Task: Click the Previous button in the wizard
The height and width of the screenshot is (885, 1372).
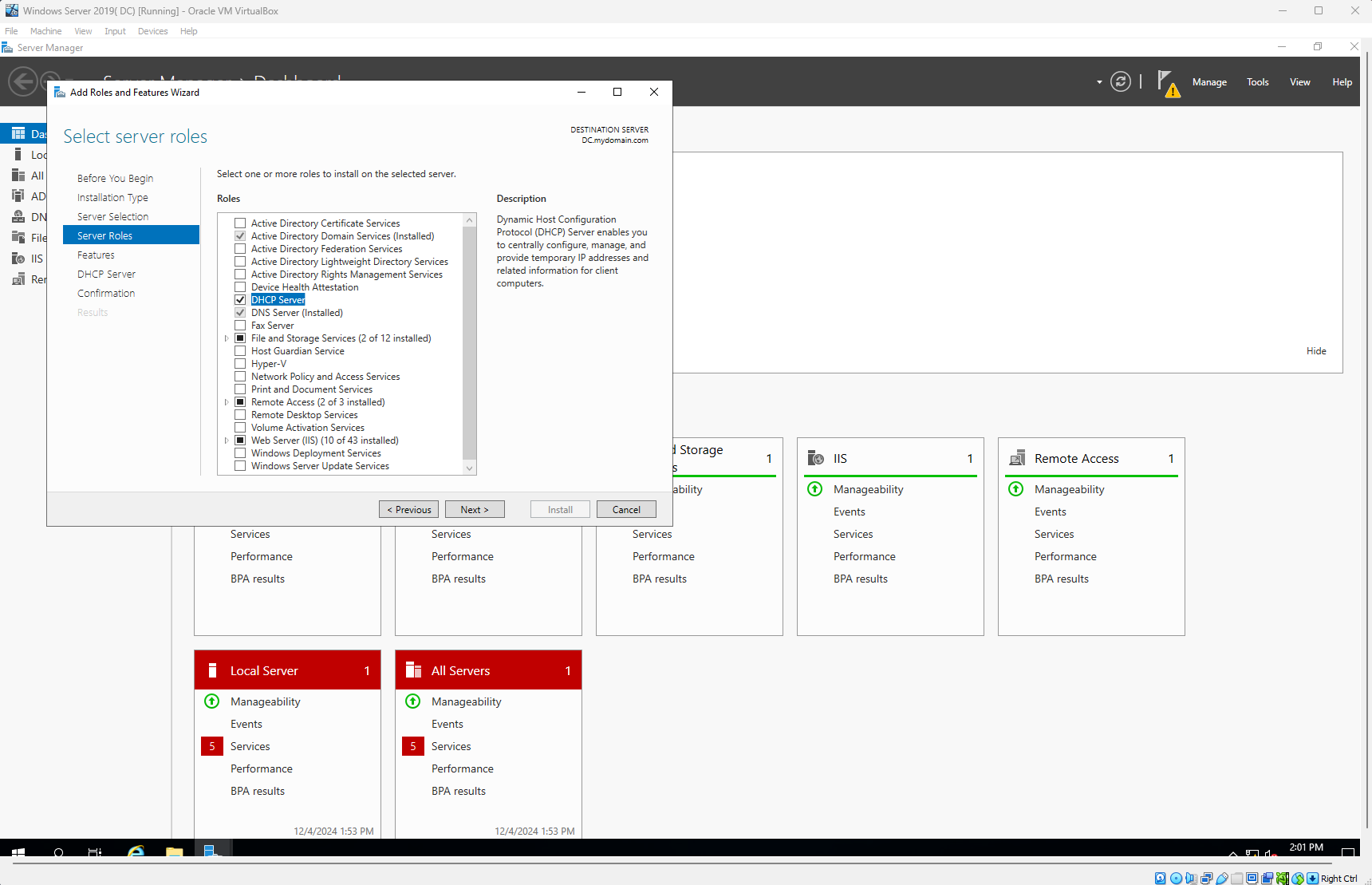Action: (408, 509)
